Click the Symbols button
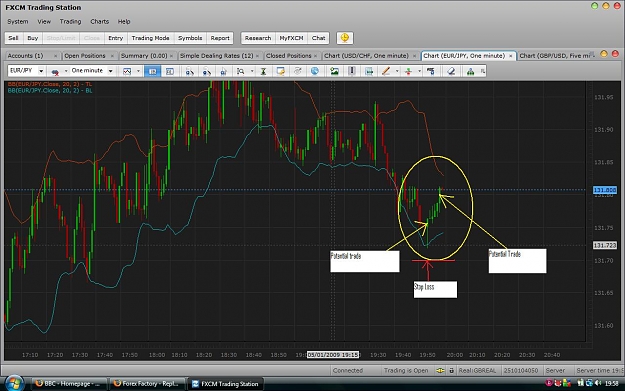The height and width of the screenshot is (391, 625). tap(190, 38)
